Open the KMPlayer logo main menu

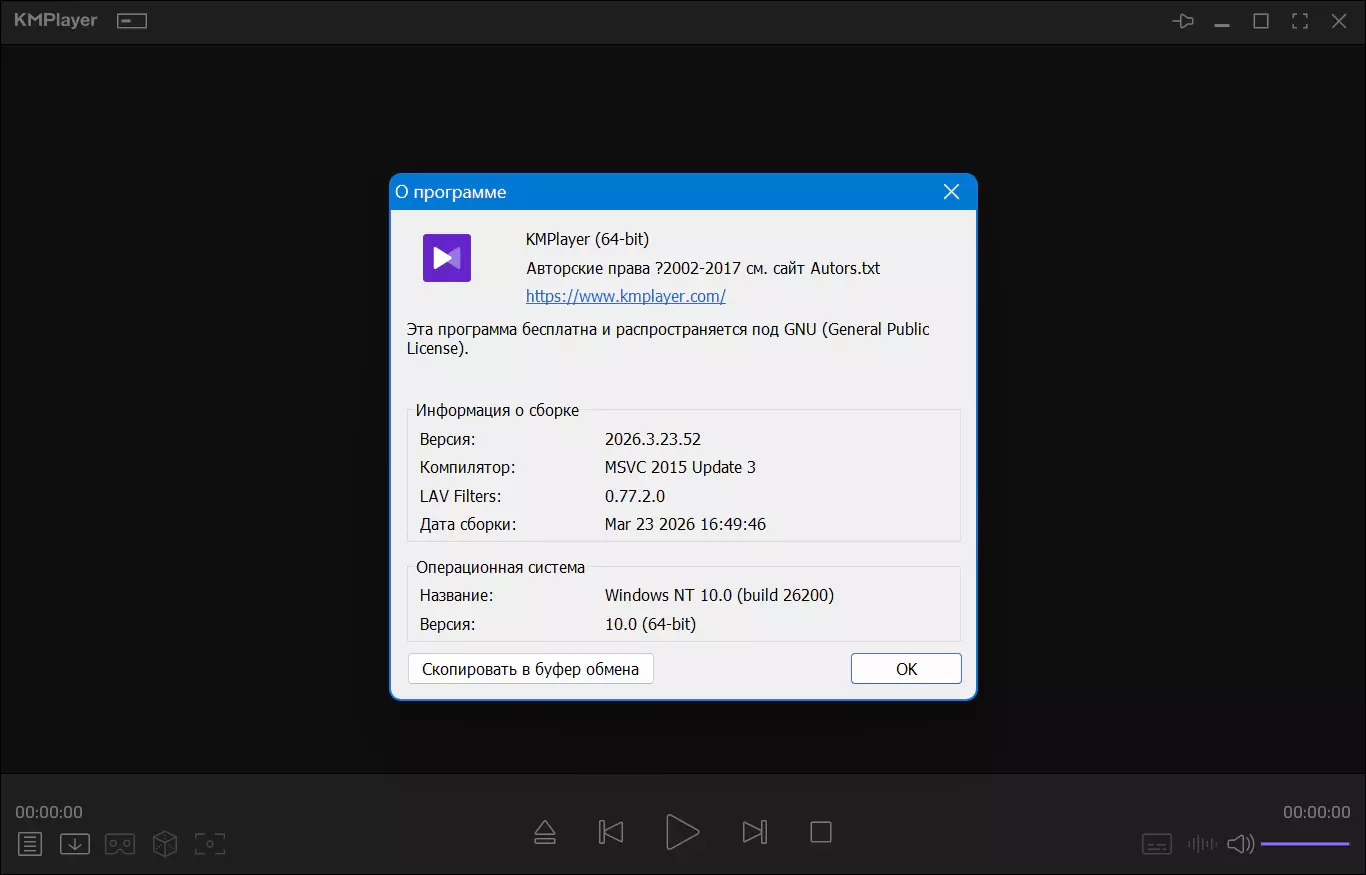[56, 21]
